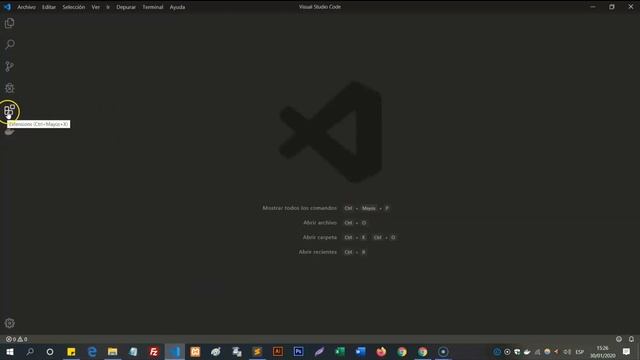
Task: Click the ESP language indicator in the tray
Action: click(580, 352)
